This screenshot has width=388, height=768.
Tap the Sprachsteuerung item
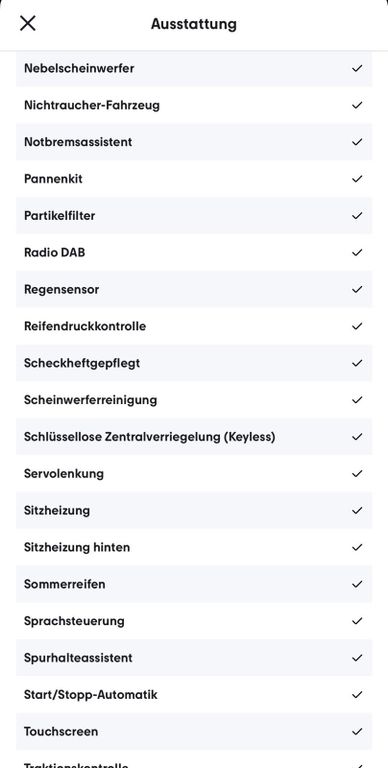click(x=194, y=621)
